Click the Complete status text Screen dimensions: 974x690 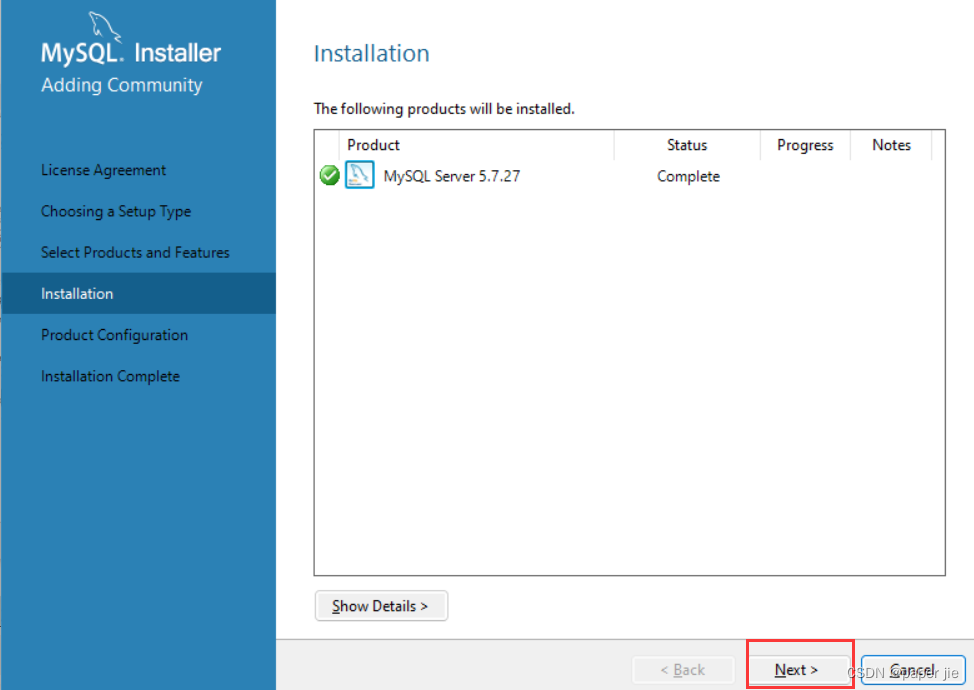point(688,176)
